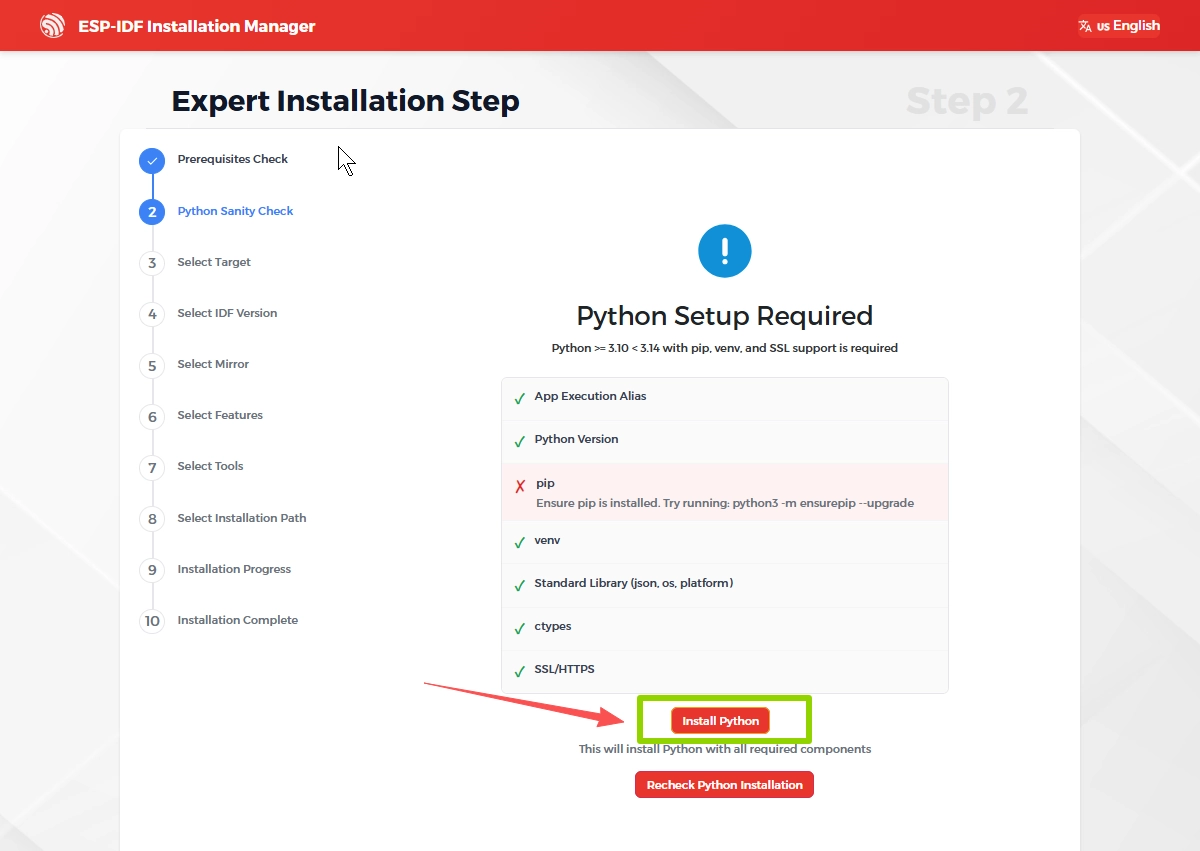Click step 6 number circle
The image size is (1200, 851).
point(152,417)
